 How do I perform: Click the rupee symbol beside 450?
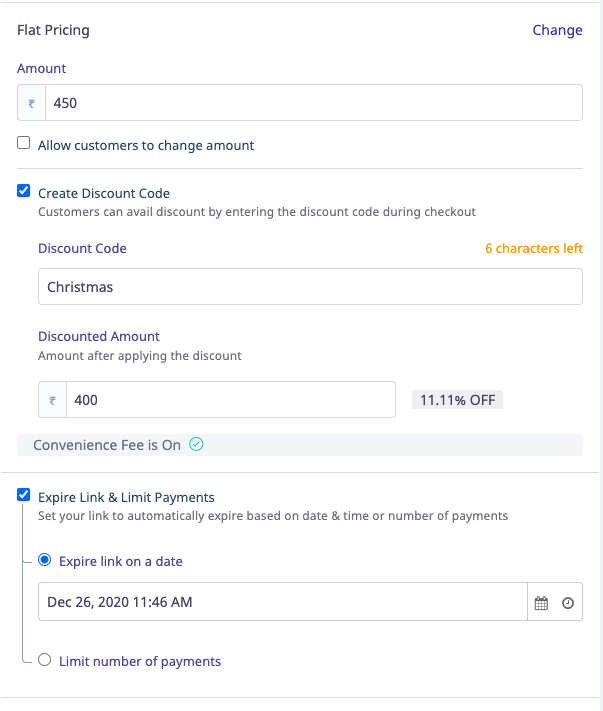point(32,103)
